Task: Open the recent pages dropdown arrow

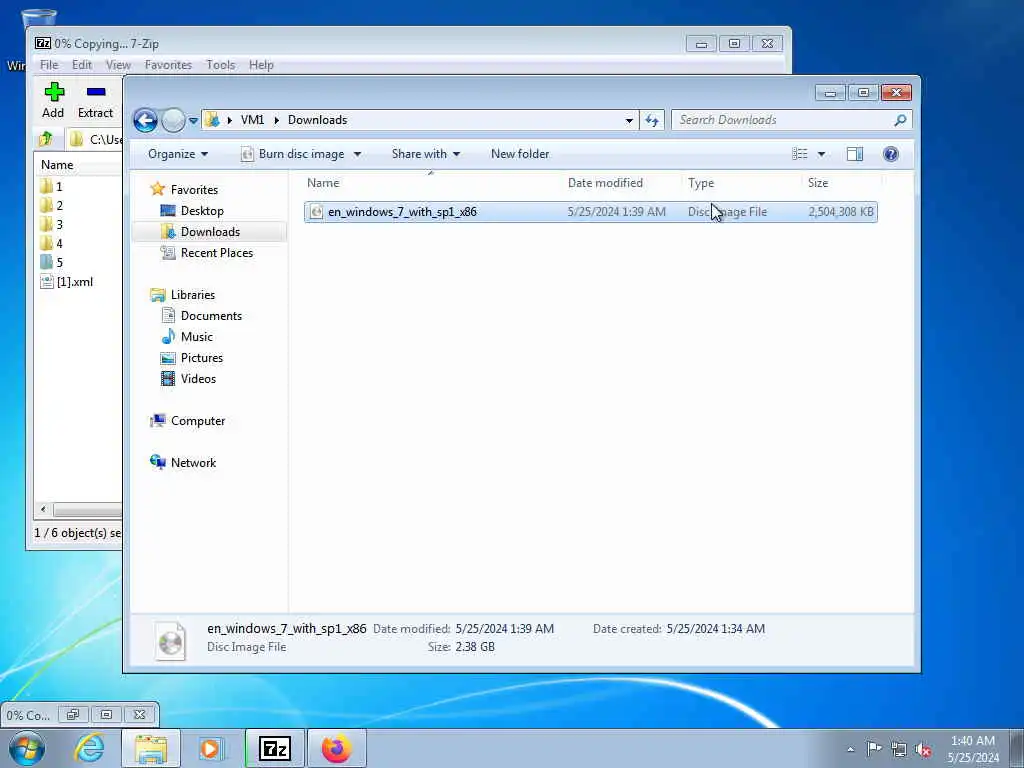Action: click(x=193, y=121)
